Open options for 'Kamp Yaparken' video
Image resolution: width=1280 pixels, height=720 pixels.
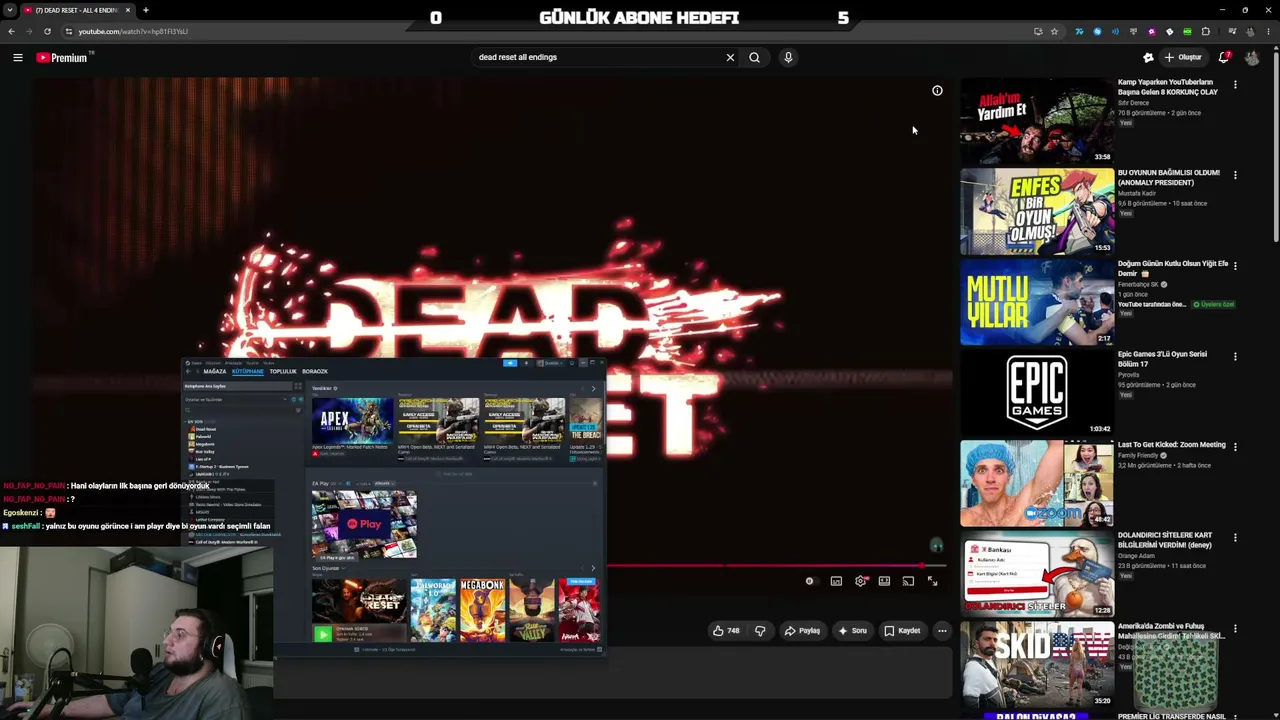(1235, 85)
